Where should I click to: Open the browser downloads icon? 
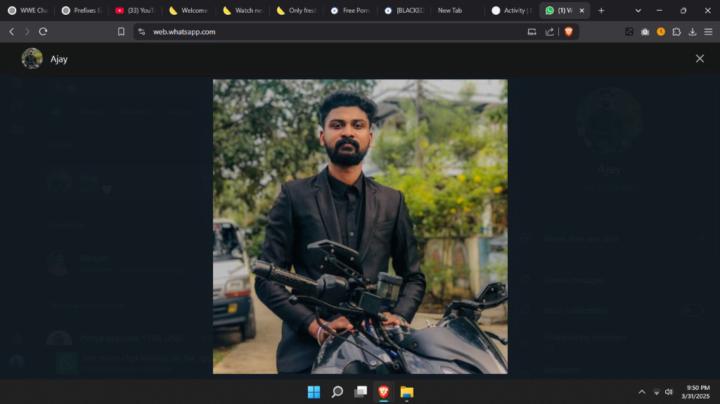point(692,31)
